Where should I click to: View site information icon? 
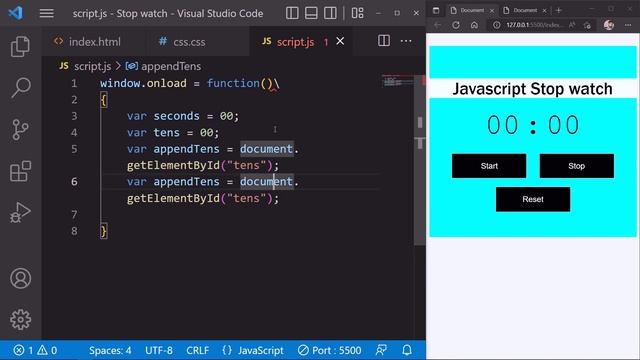click(496, 25)
